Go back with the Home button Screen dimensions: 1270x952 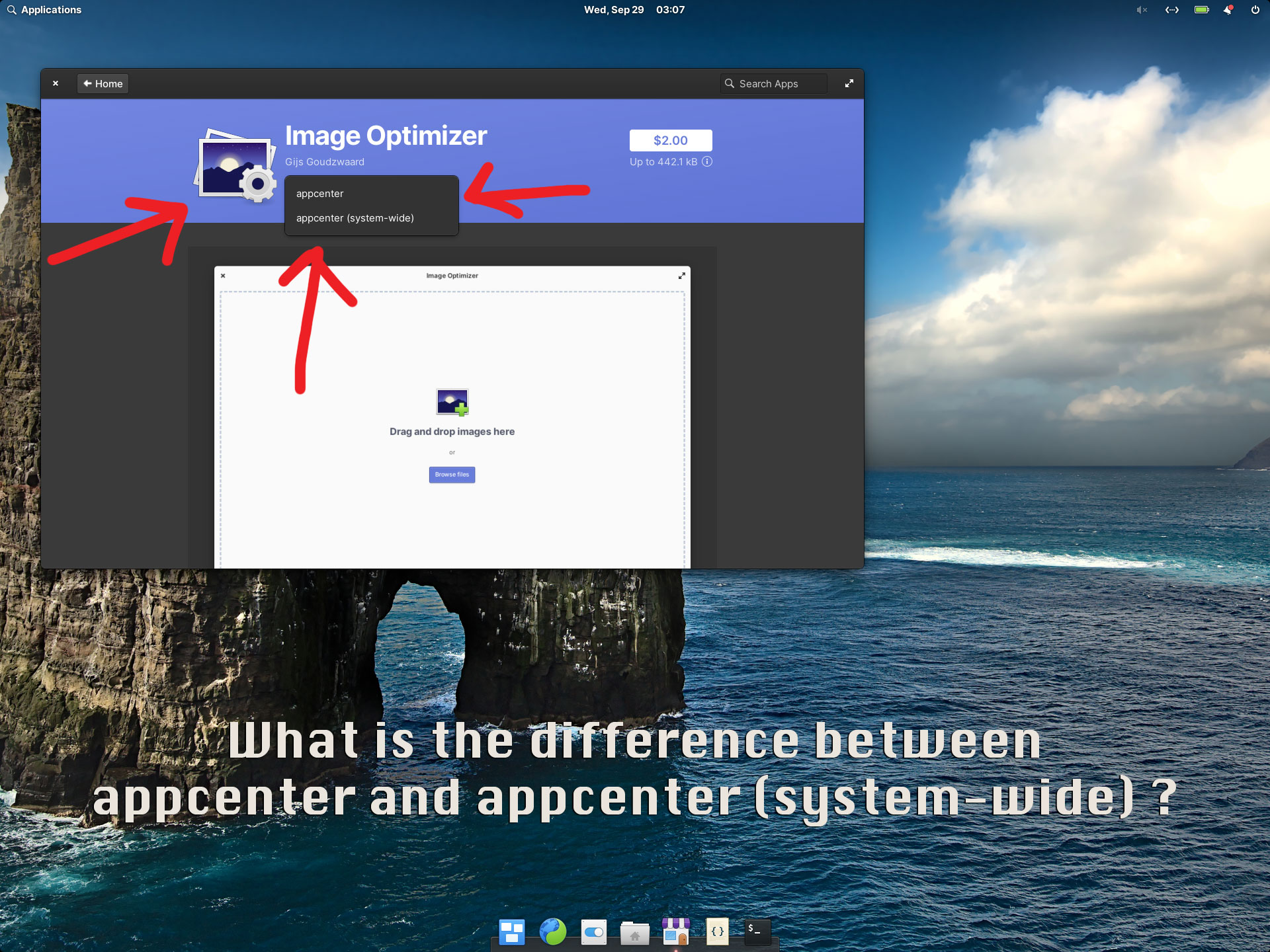pyautogui.click(x=103, y=84)
